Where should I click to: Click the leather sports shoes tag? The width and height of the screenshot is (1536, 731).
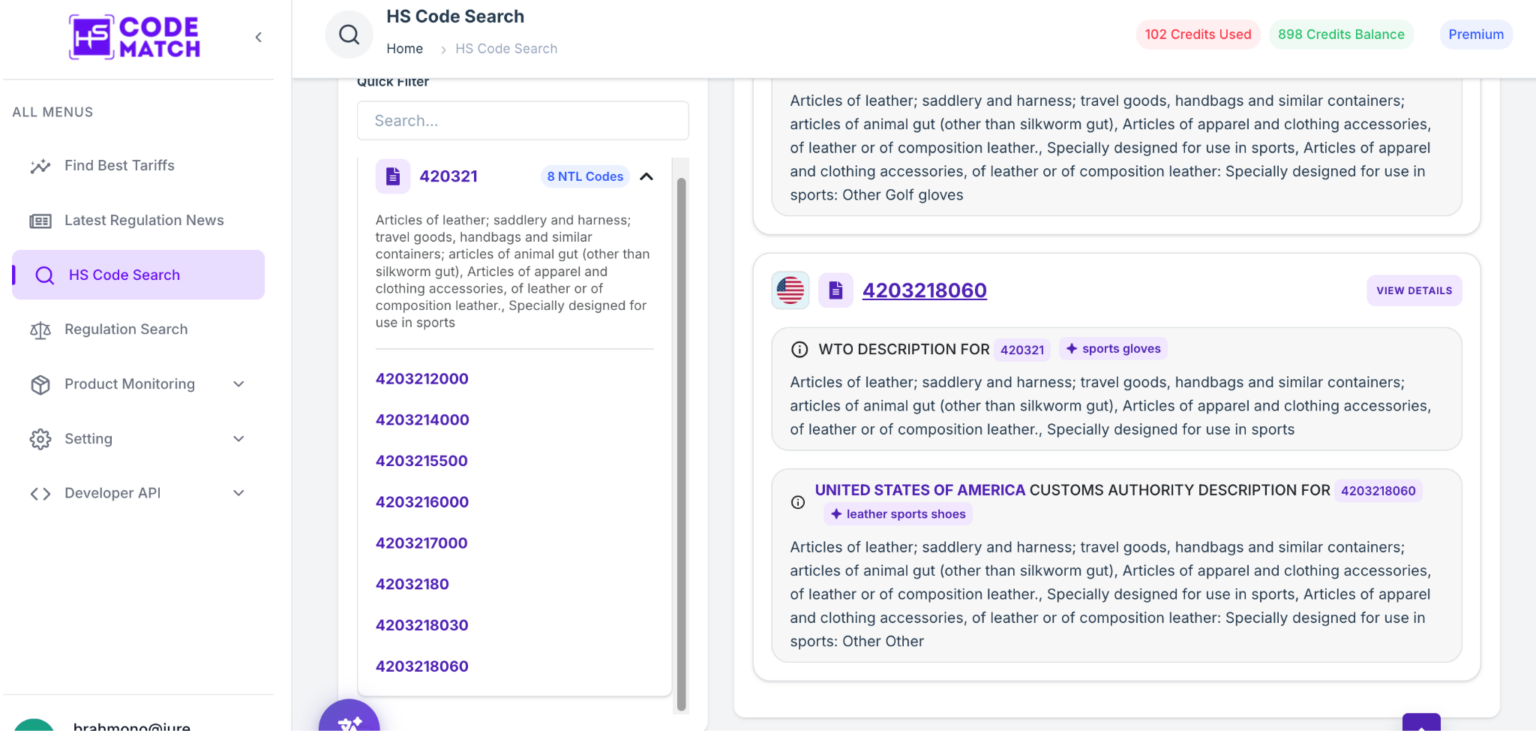tap(898, 514)
